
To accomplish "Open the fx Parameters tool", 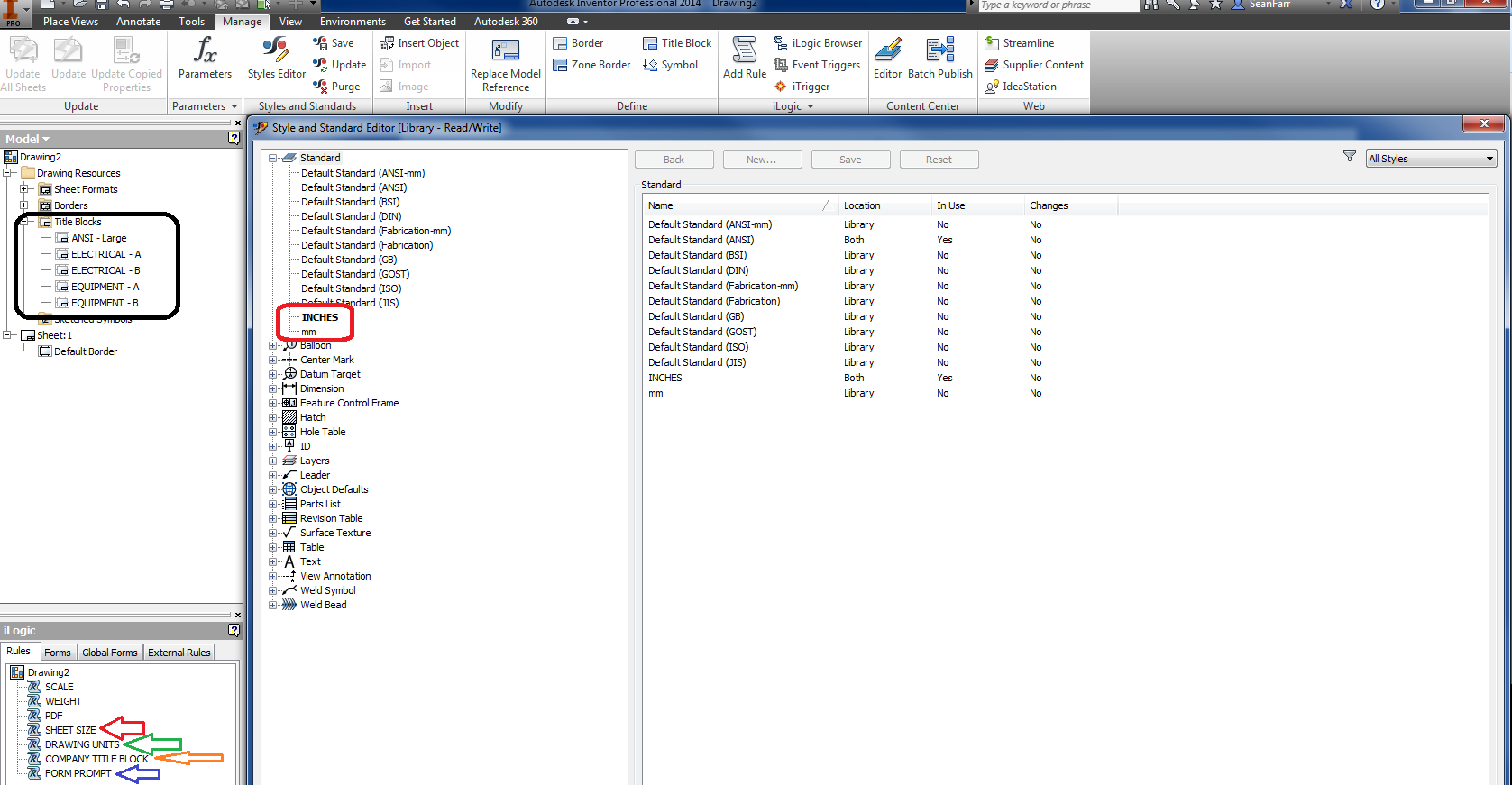I will (x=205, y=58).
